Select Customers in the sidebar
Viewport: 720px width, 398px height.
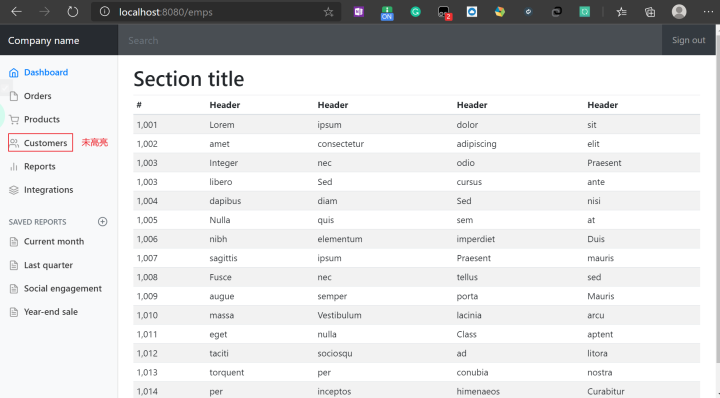(45, 143)
